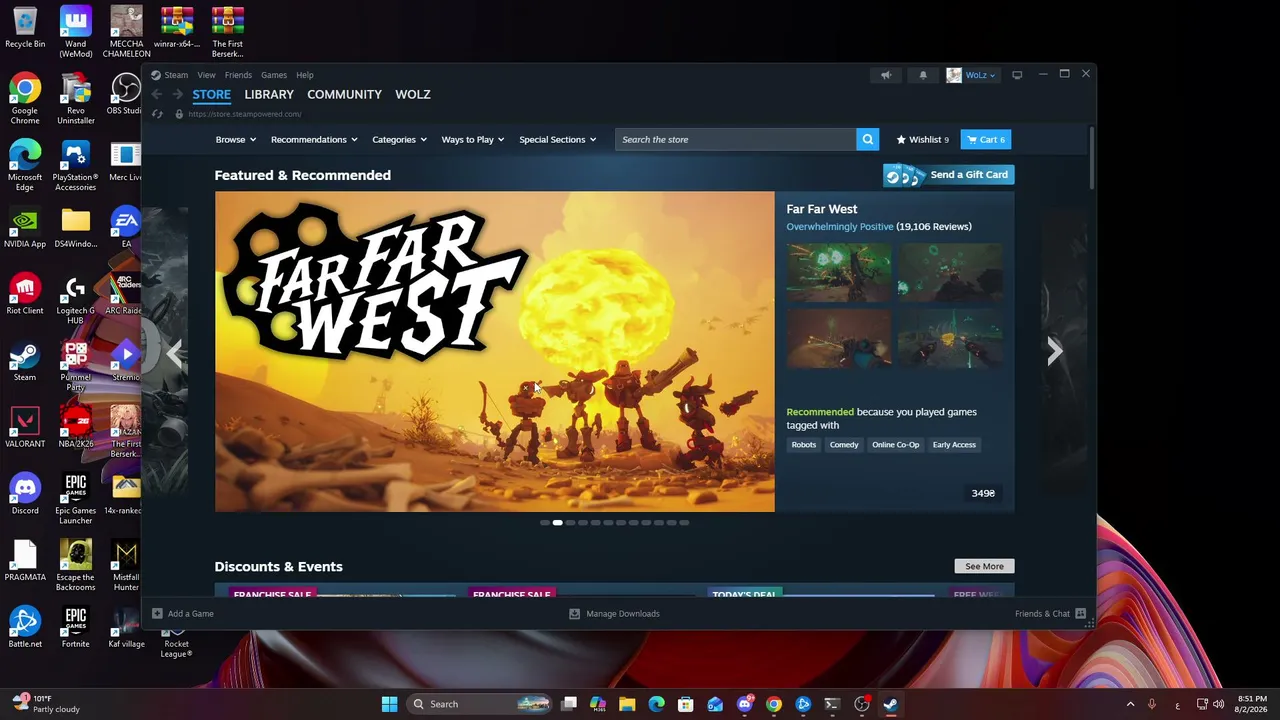Click the Far Far West game title

821,209
